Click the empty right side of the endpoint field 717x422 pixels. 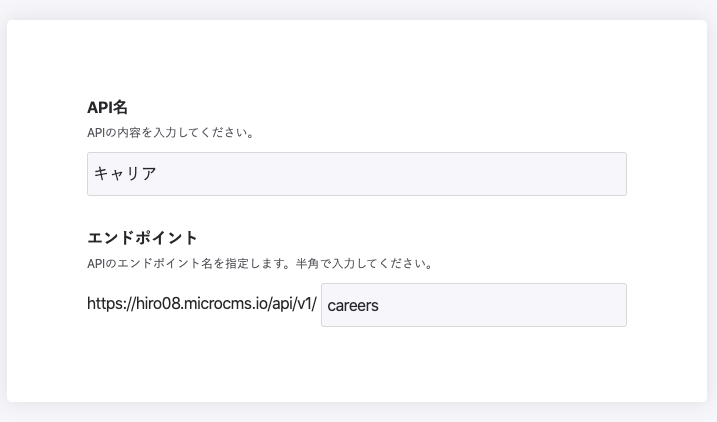[x=540, y=305]
